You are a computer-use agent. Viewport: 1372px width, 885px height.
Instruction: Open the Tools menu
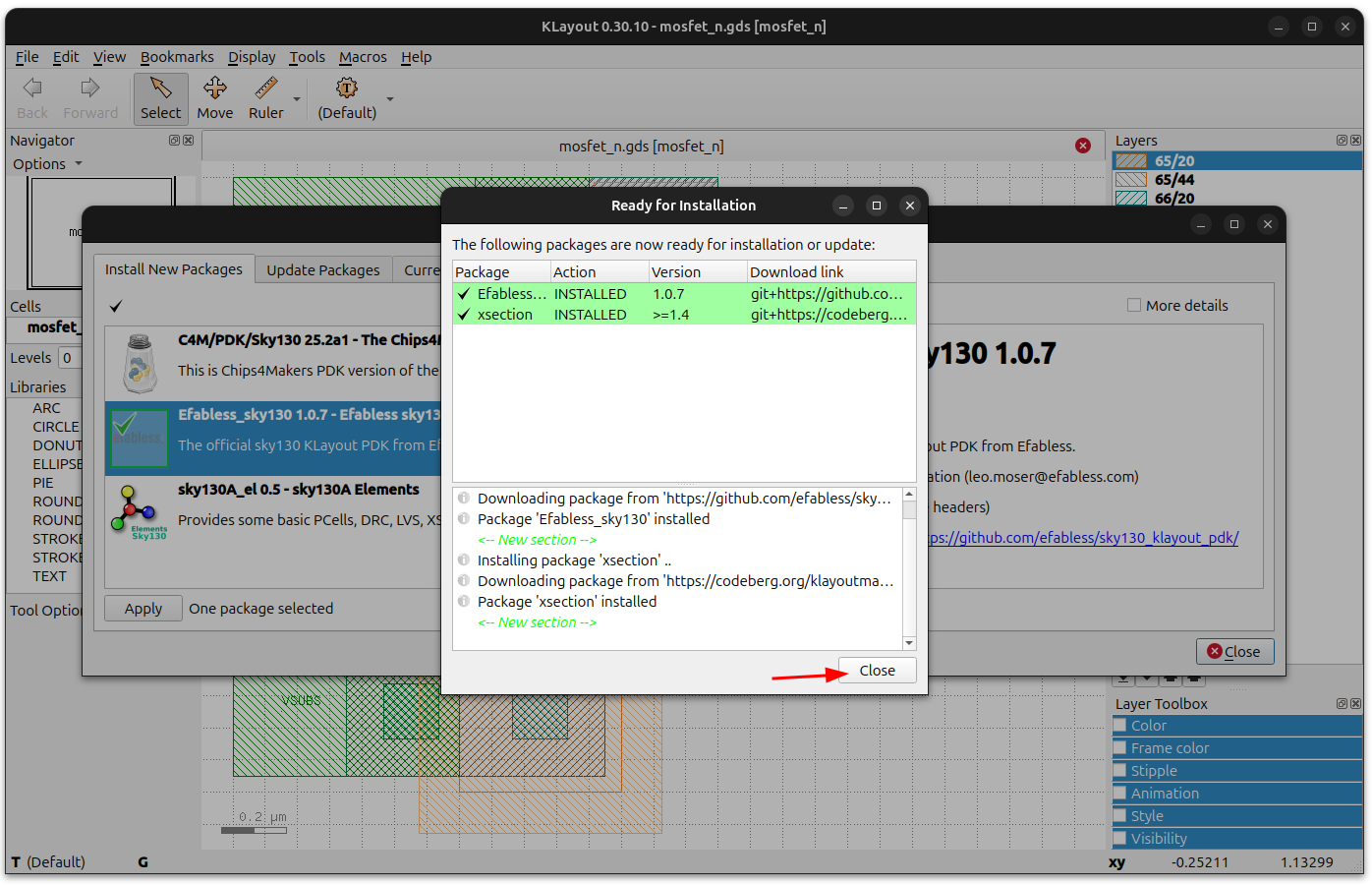(x=307, y=57)
